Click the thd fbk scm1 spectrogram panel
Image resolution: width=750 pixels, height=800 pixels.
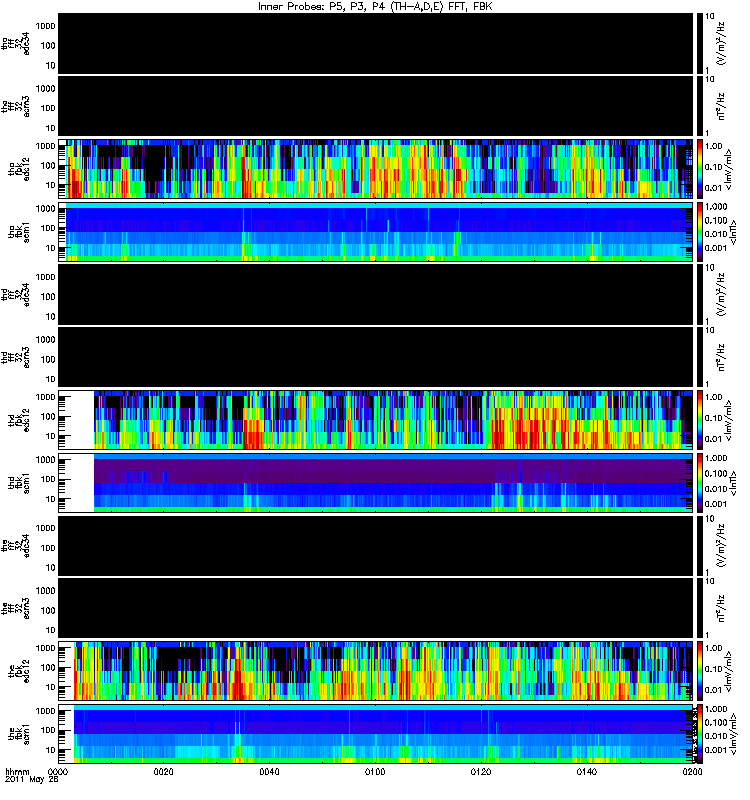375,483
